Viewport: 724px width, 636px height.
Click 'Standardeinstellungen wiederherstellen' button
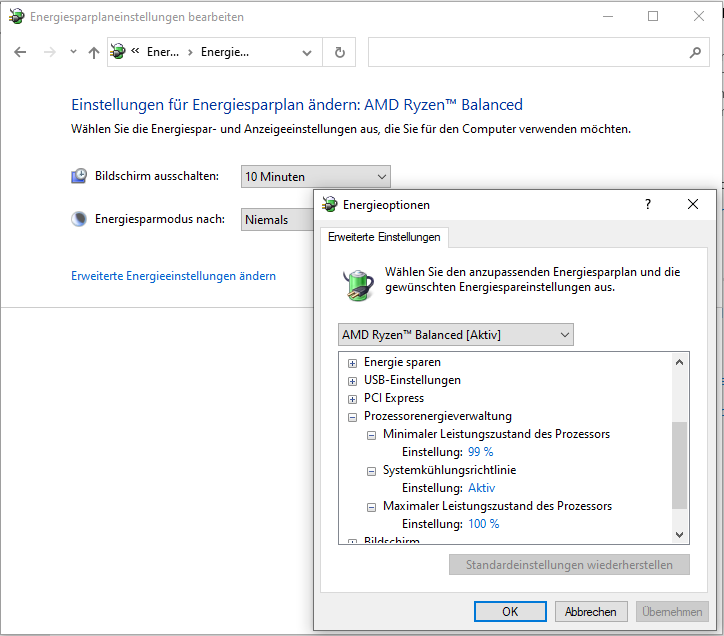point(569,564)
